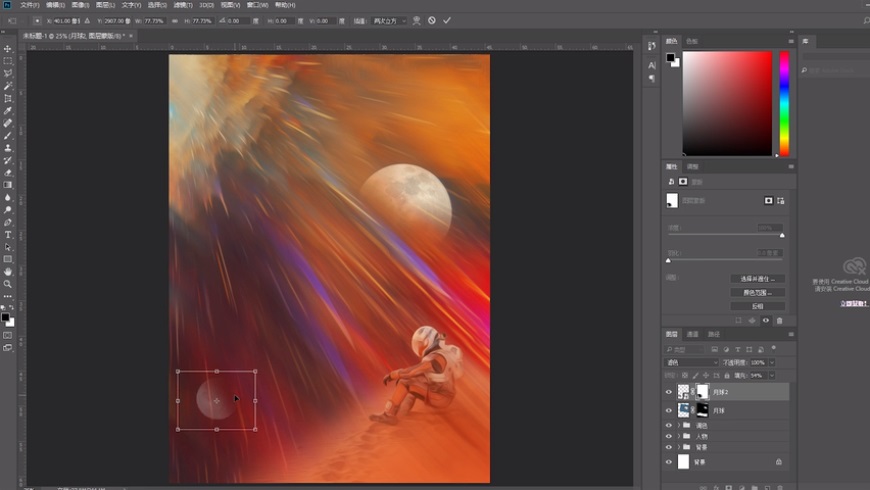
Task: Click the new group folder icon at Layers bottom
Action: point(754,487)
